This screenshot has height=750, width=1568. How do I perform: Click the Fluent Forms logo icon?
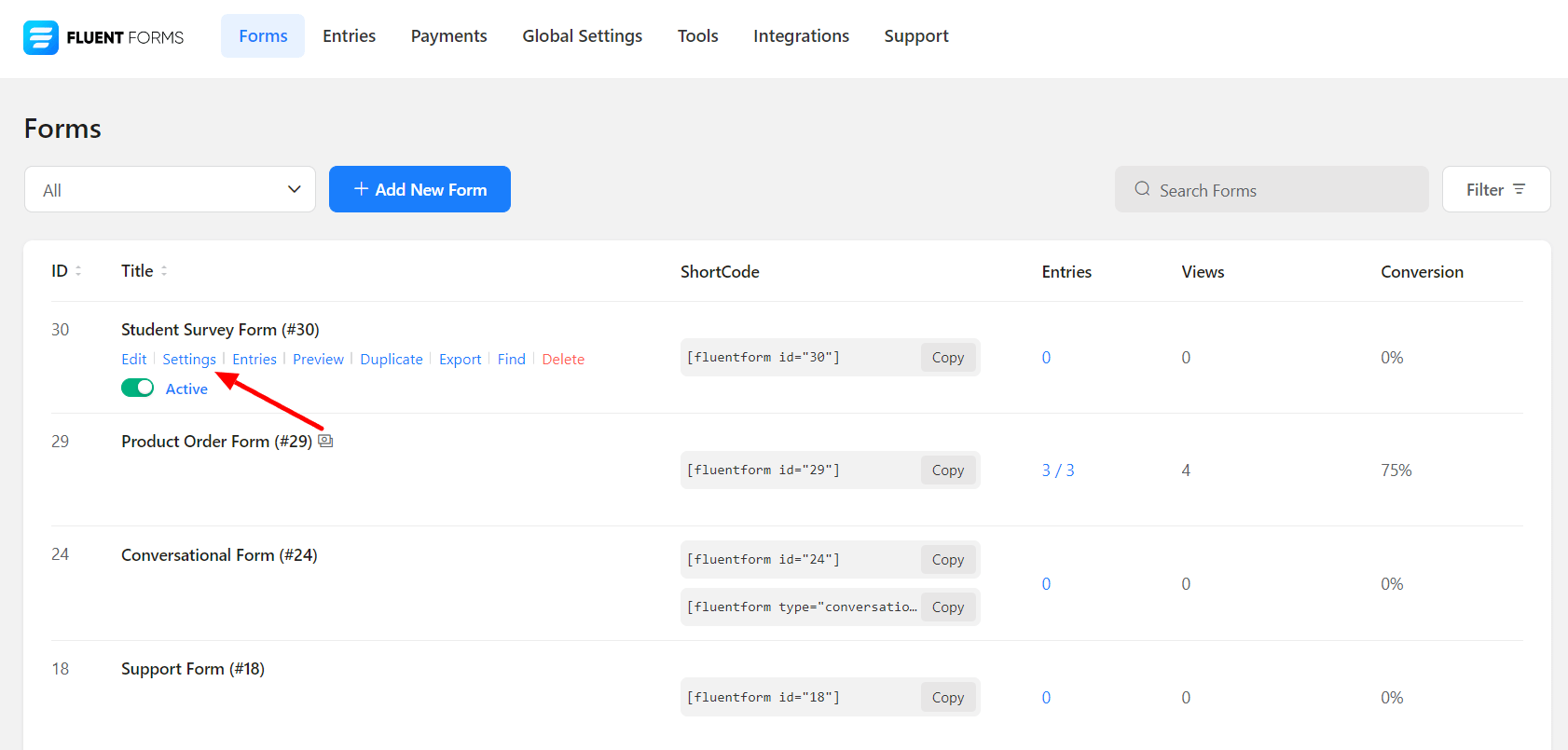coord(41,37)
